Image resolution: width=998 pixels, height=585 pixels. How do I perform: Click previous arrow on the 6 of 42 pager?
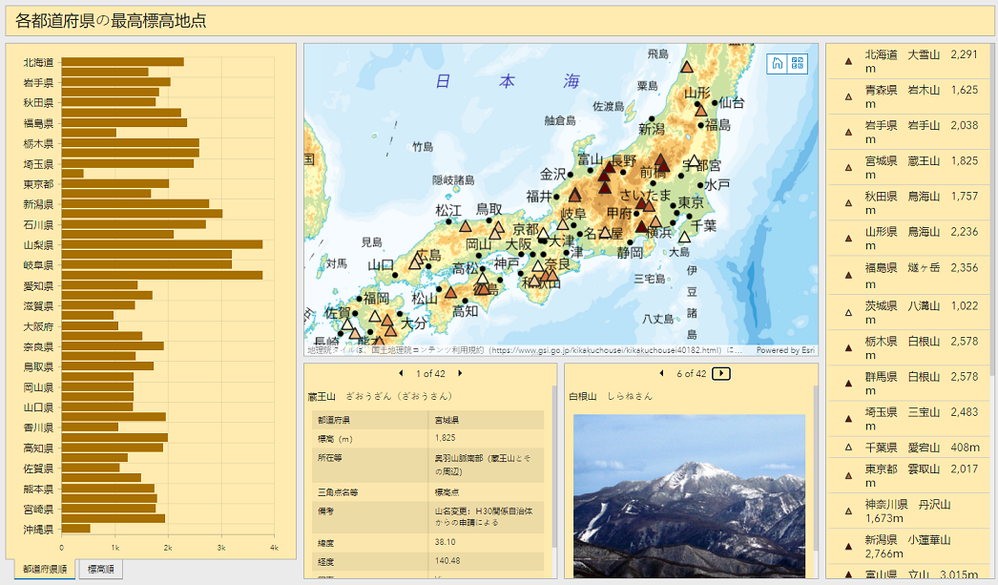pos(660,372)
